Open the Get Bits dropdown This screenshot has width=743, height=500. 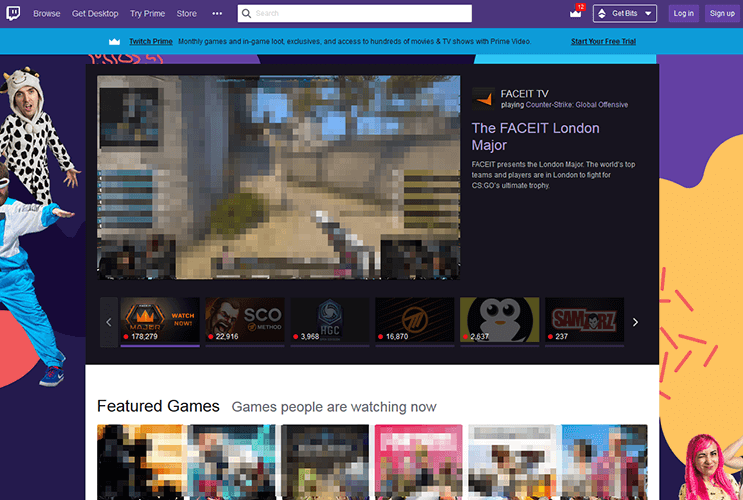pos(625,13)
